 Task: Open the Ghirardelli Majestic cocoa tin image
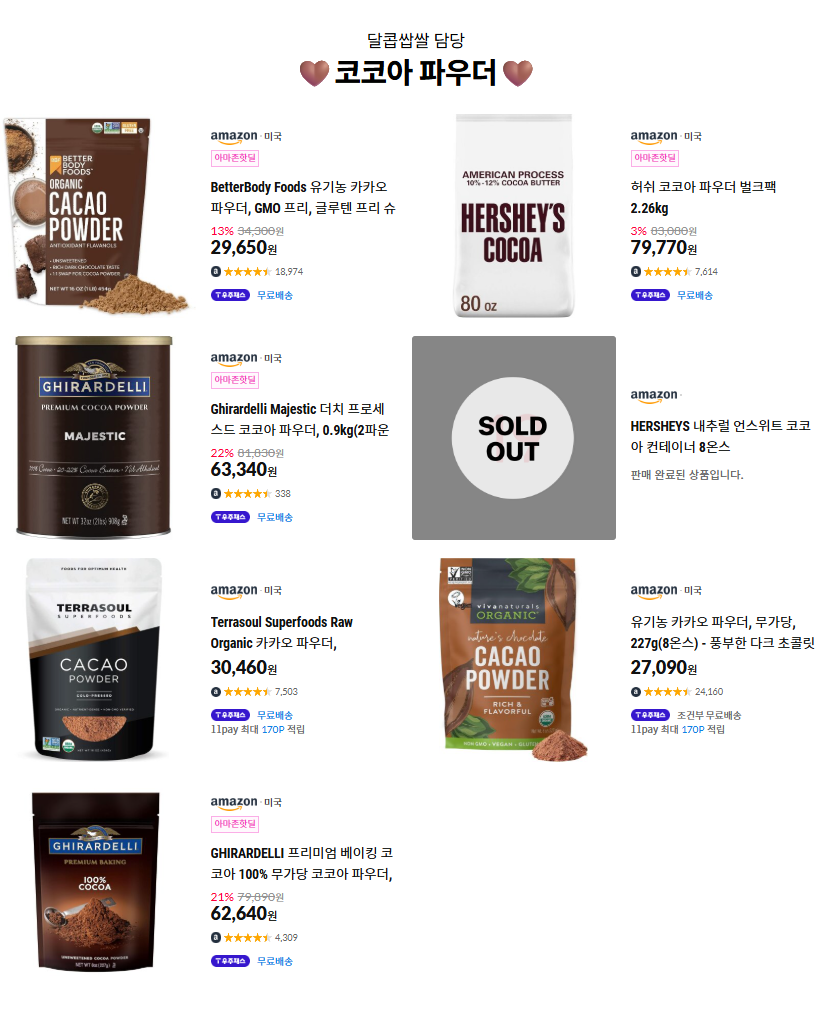coord(94,437)
